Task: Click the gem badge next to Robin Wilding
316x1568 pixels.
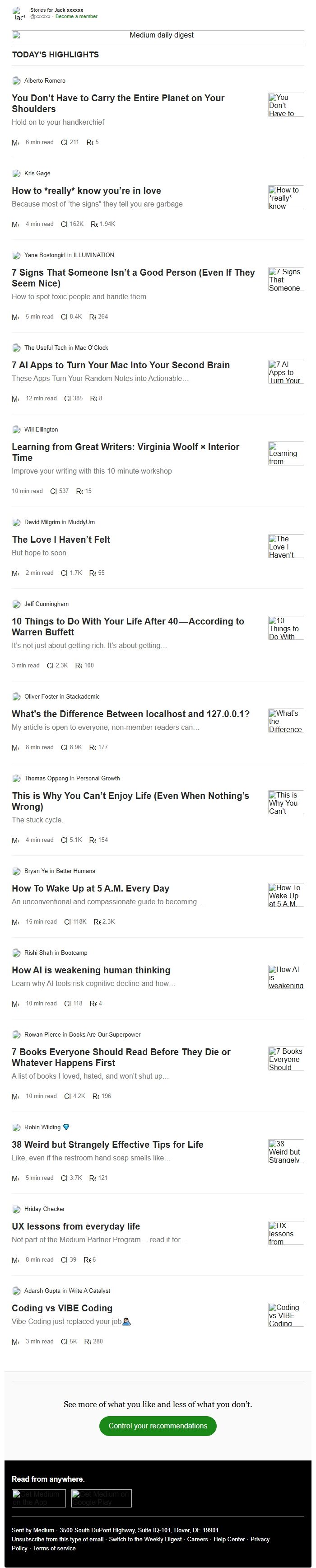Action: [x=66, y=1127]
